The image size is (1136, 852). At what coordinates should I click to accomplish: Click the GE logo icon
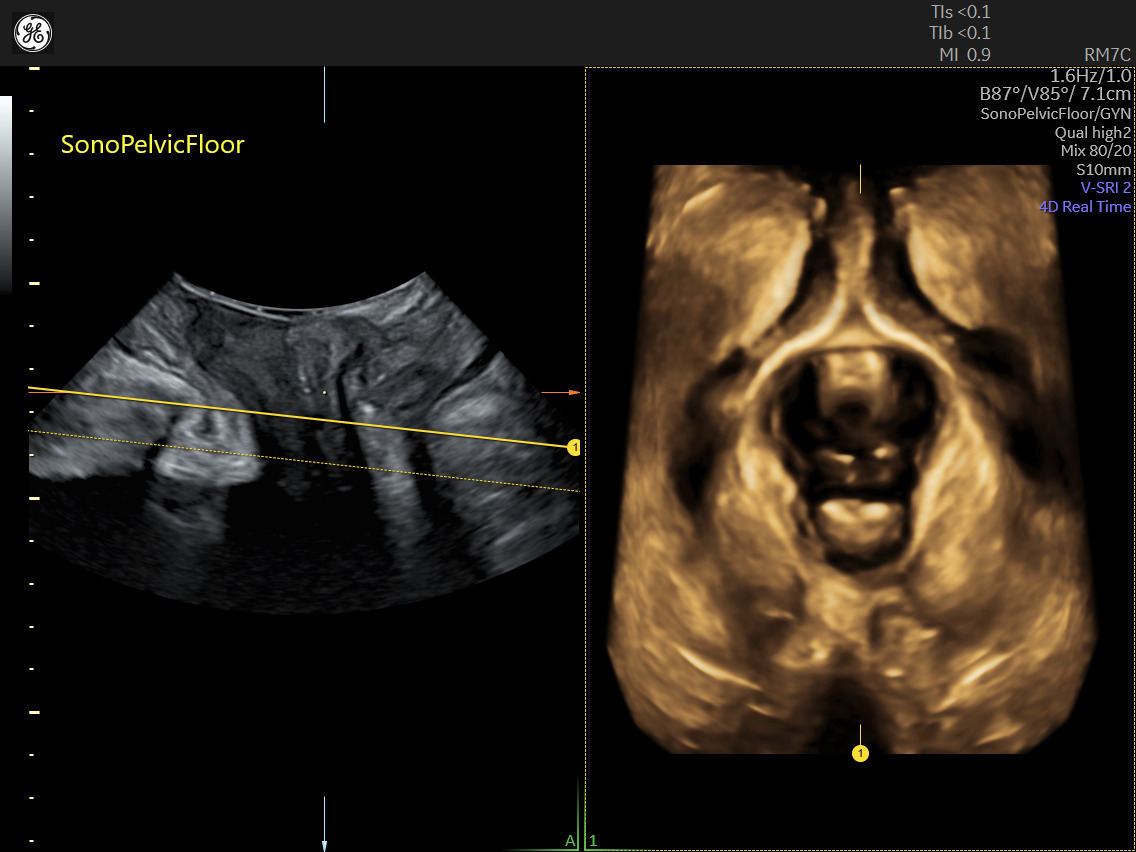tap(33, 33)
